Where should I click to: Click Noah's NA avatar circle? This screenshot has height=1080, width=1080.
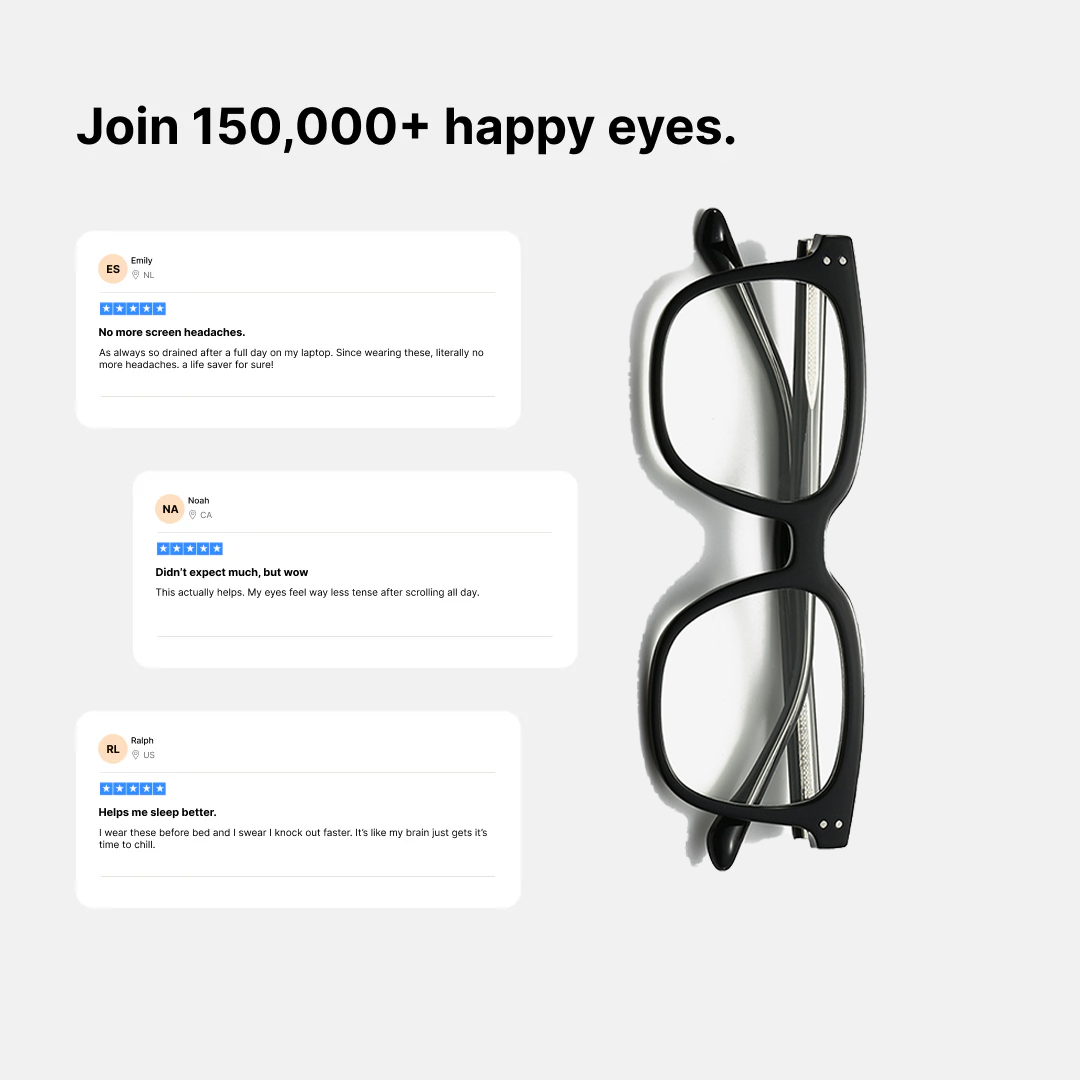[170, 509]
